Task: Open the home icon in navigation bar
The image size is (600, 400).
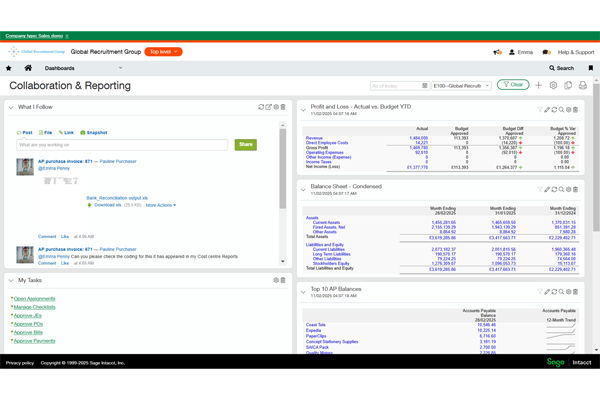Action: click(x=28, y=68)
